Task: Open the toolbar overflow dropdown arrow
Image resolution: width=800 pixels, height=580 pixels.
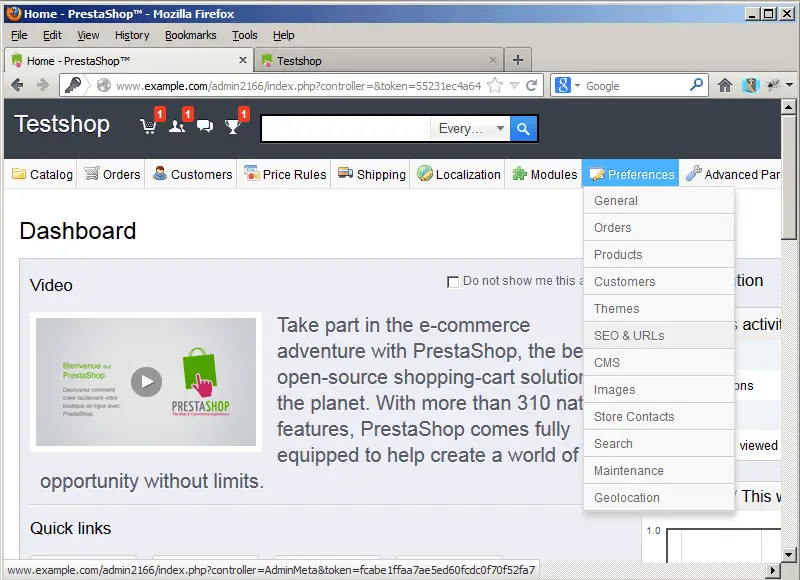Action: [x=789, y=85]
